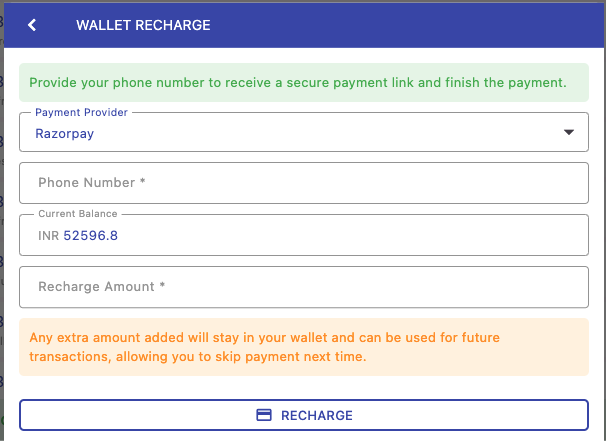The width and height of the screenshot is (606, 441).
Task: Expand the Payment Provider dropdown arrow
Action: point(568,132)
